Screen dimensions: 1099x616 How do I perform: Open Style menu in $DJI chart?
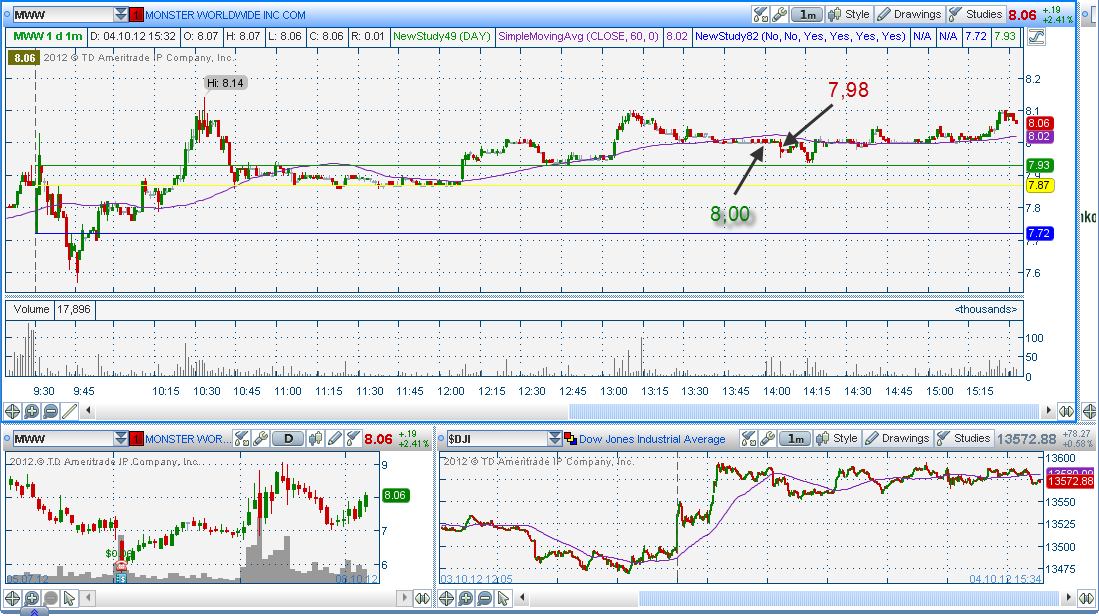(x=837, y=438)
